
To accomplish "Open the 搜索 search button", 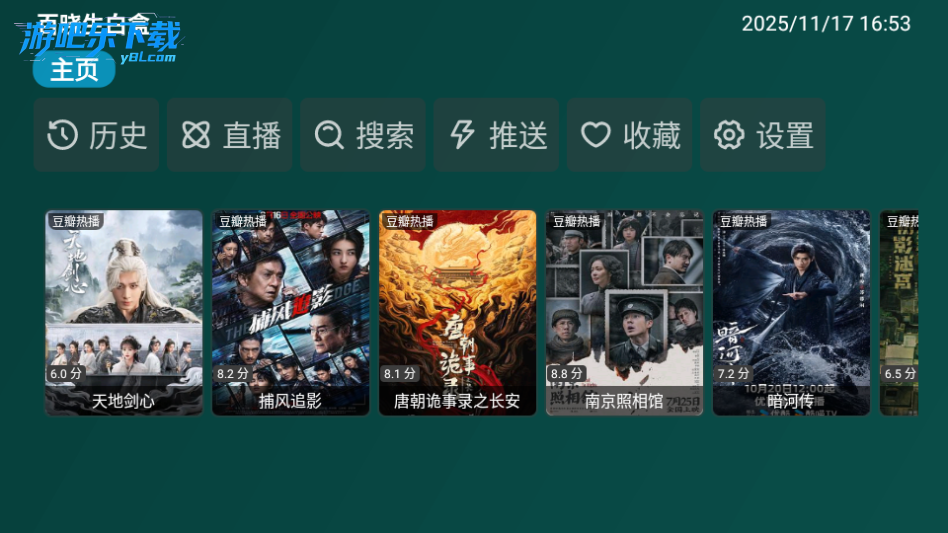I will (363, 135).
